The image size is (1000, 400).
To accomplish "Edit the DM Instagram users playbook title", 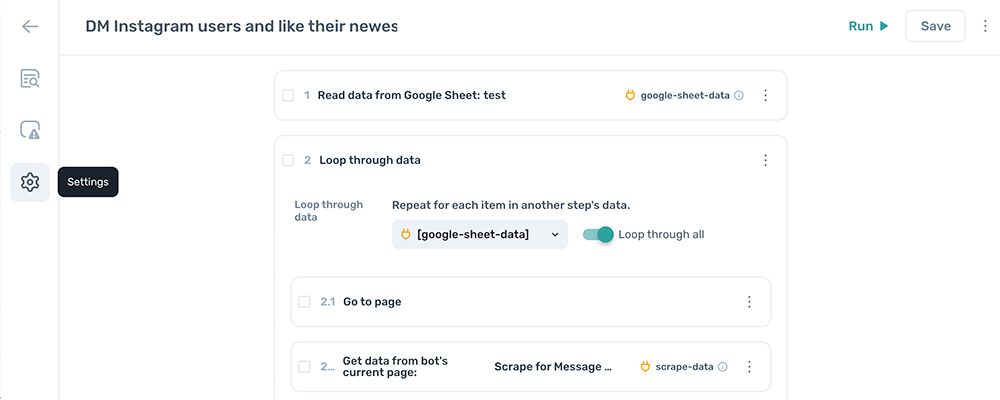I will 242,26.
